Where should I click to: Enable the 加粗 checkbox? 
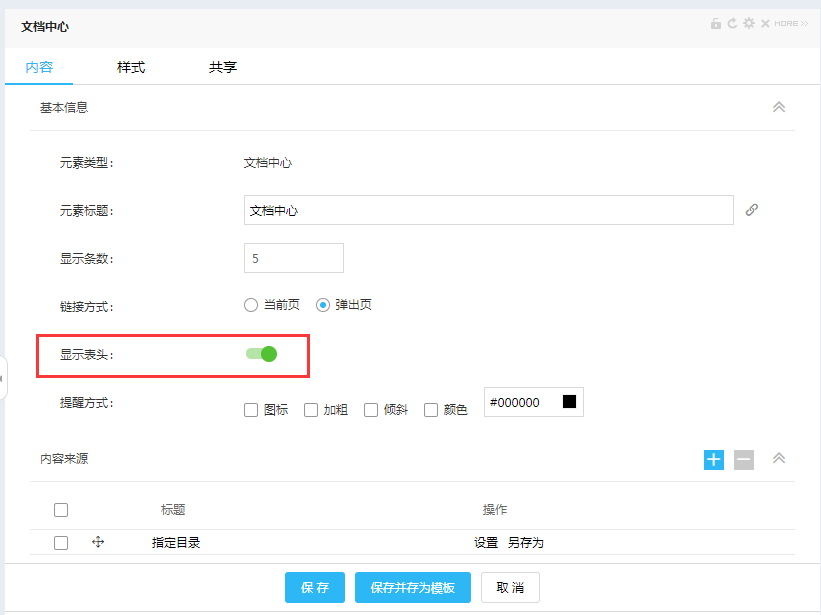[311, 409]
